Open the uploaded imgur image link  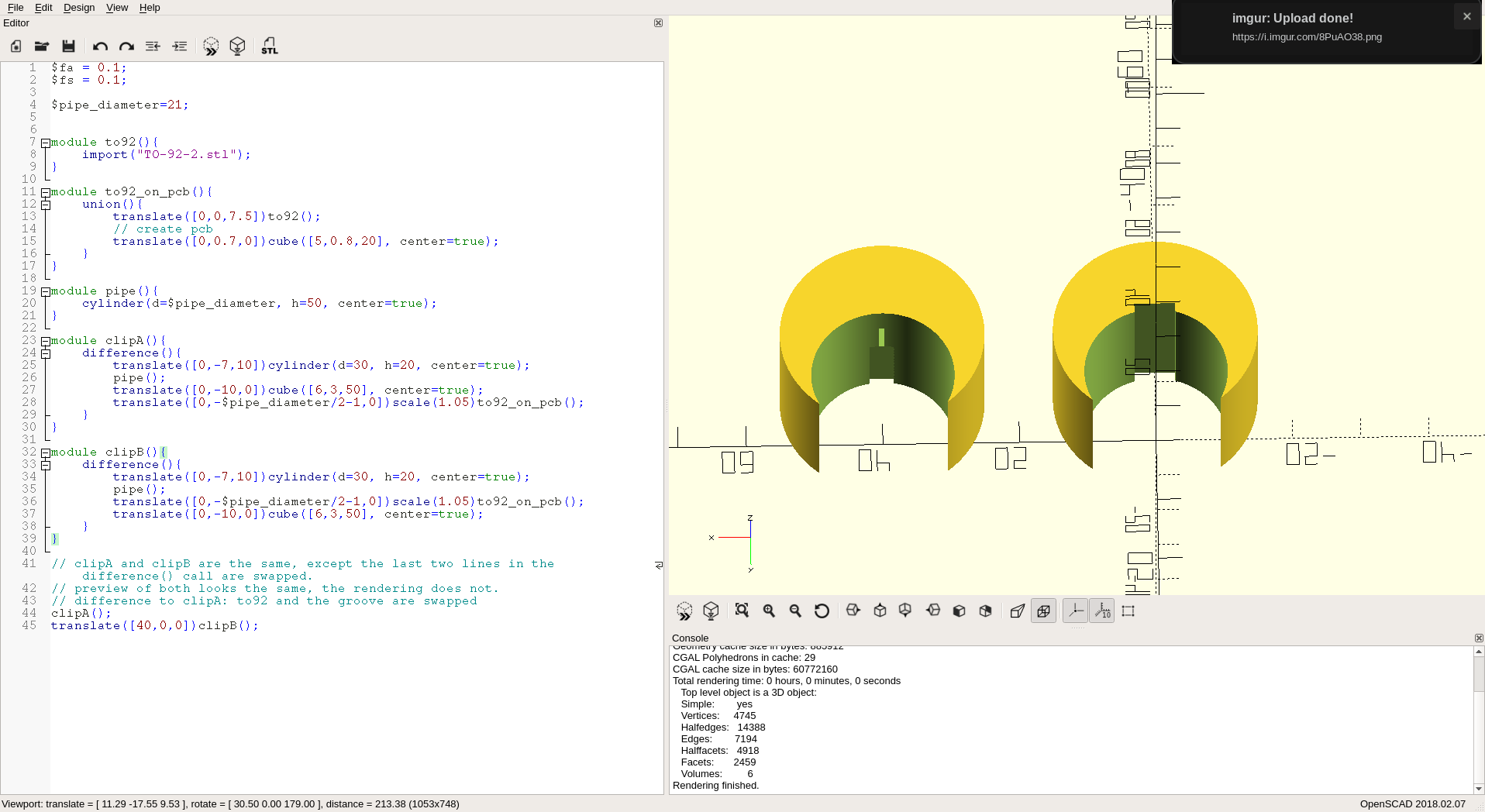(1307, 36)
